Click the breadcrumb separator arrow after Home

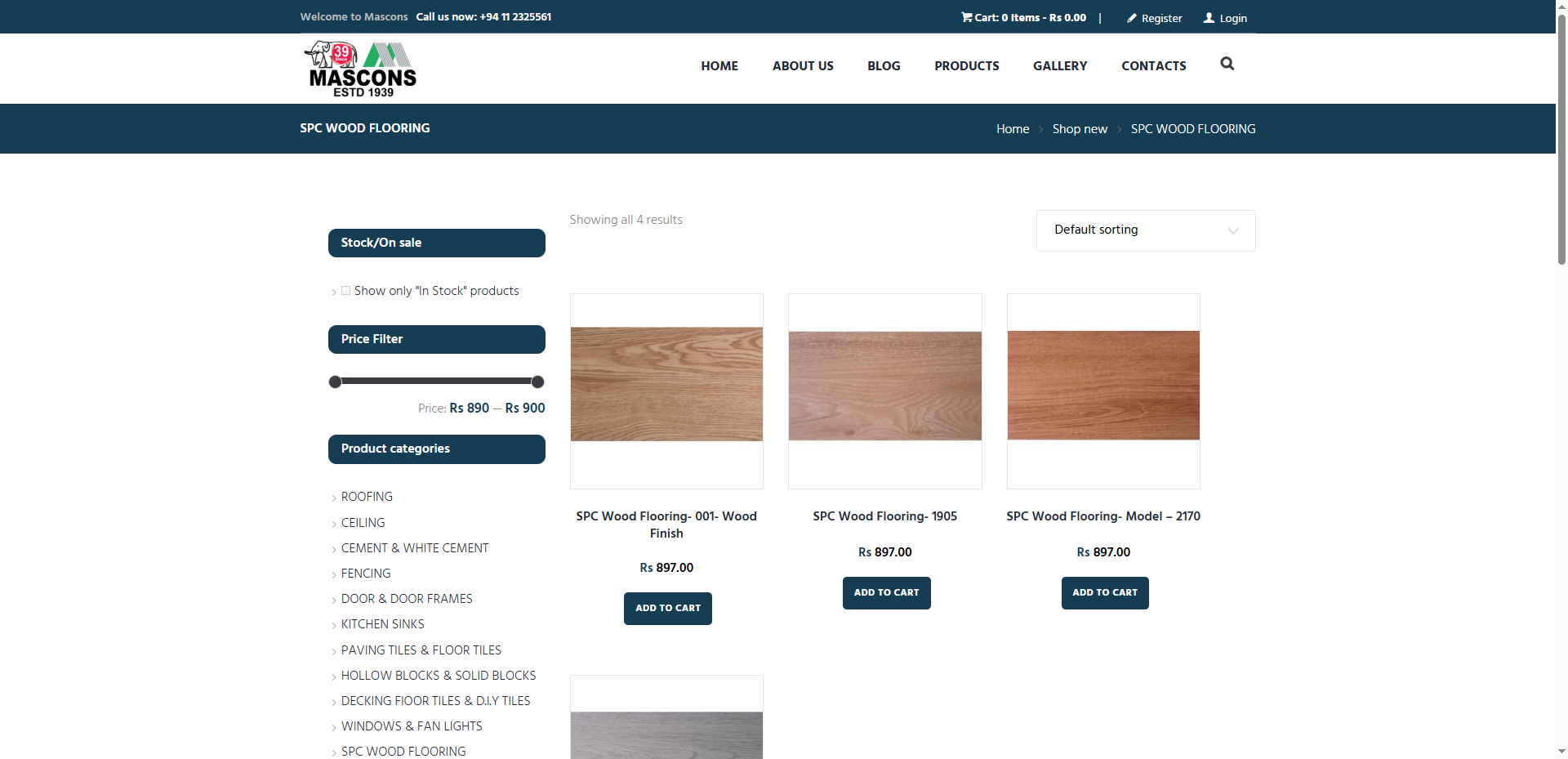click(x=1040, y=129)
